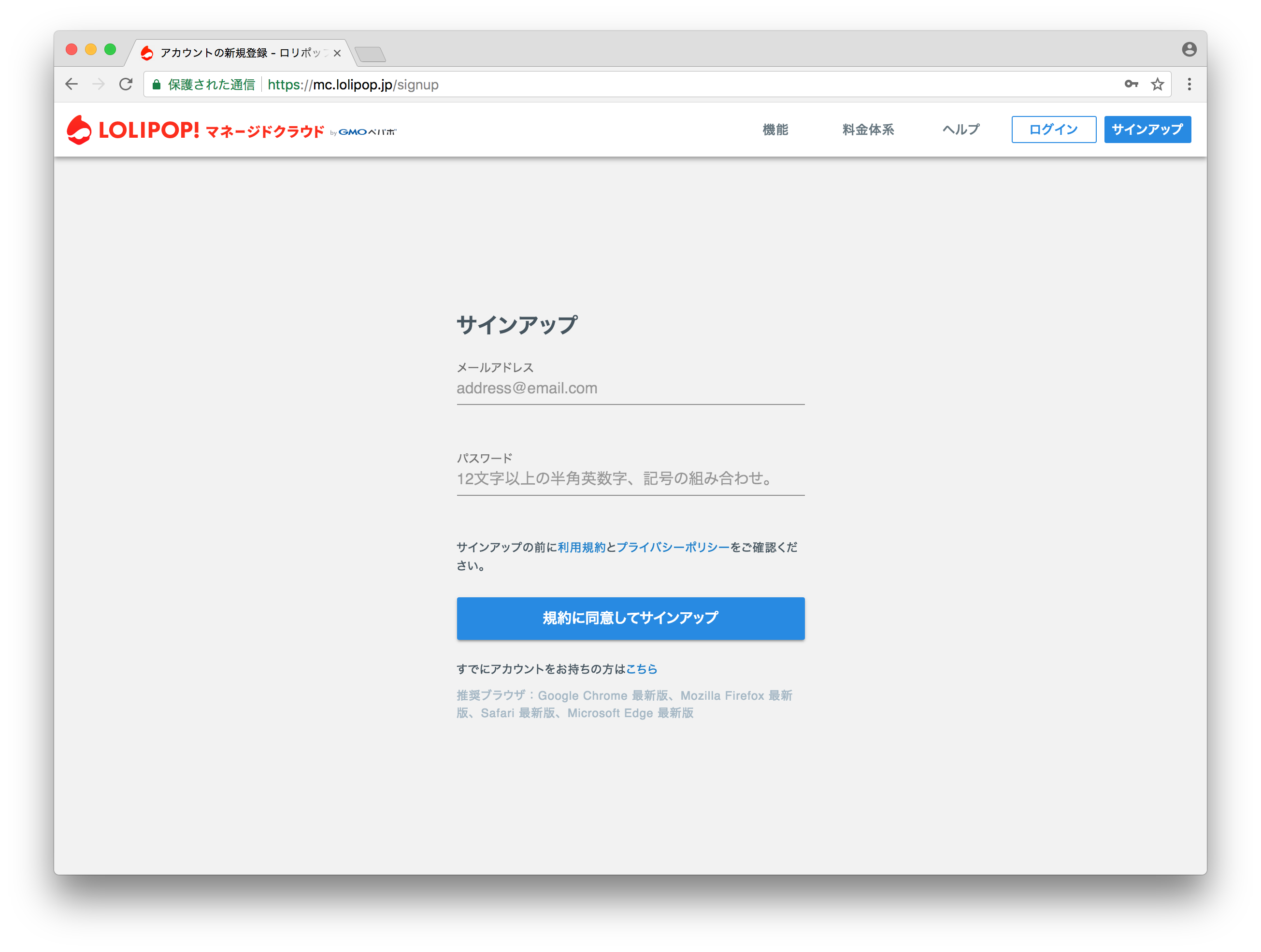Click 規約に同意してサインアップ to agree and sign up
Viewport: 1261px width, 952px height.
pyautogui.click(x=630, y=618)
